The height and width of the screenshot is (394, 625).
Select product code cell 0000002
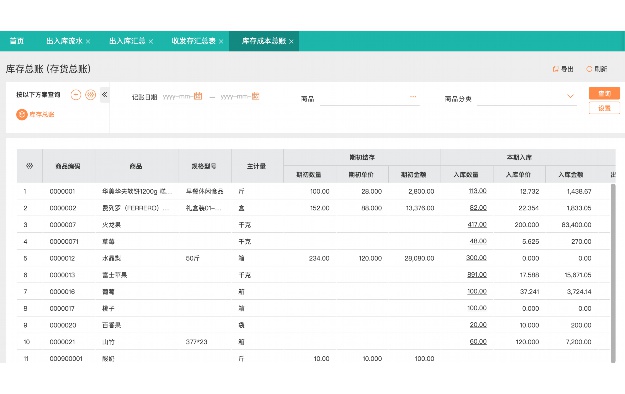pyautogui.click(x=63, y=208)
